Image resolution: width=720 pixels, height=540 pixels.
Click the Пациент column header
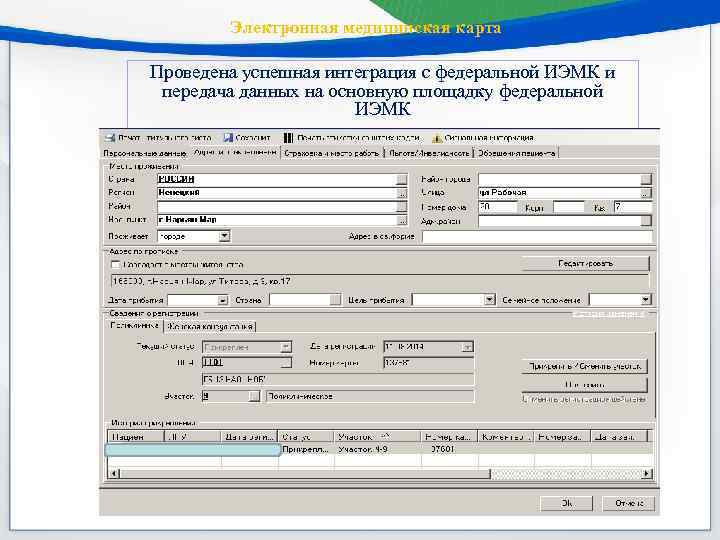click(x=136, y=437)
